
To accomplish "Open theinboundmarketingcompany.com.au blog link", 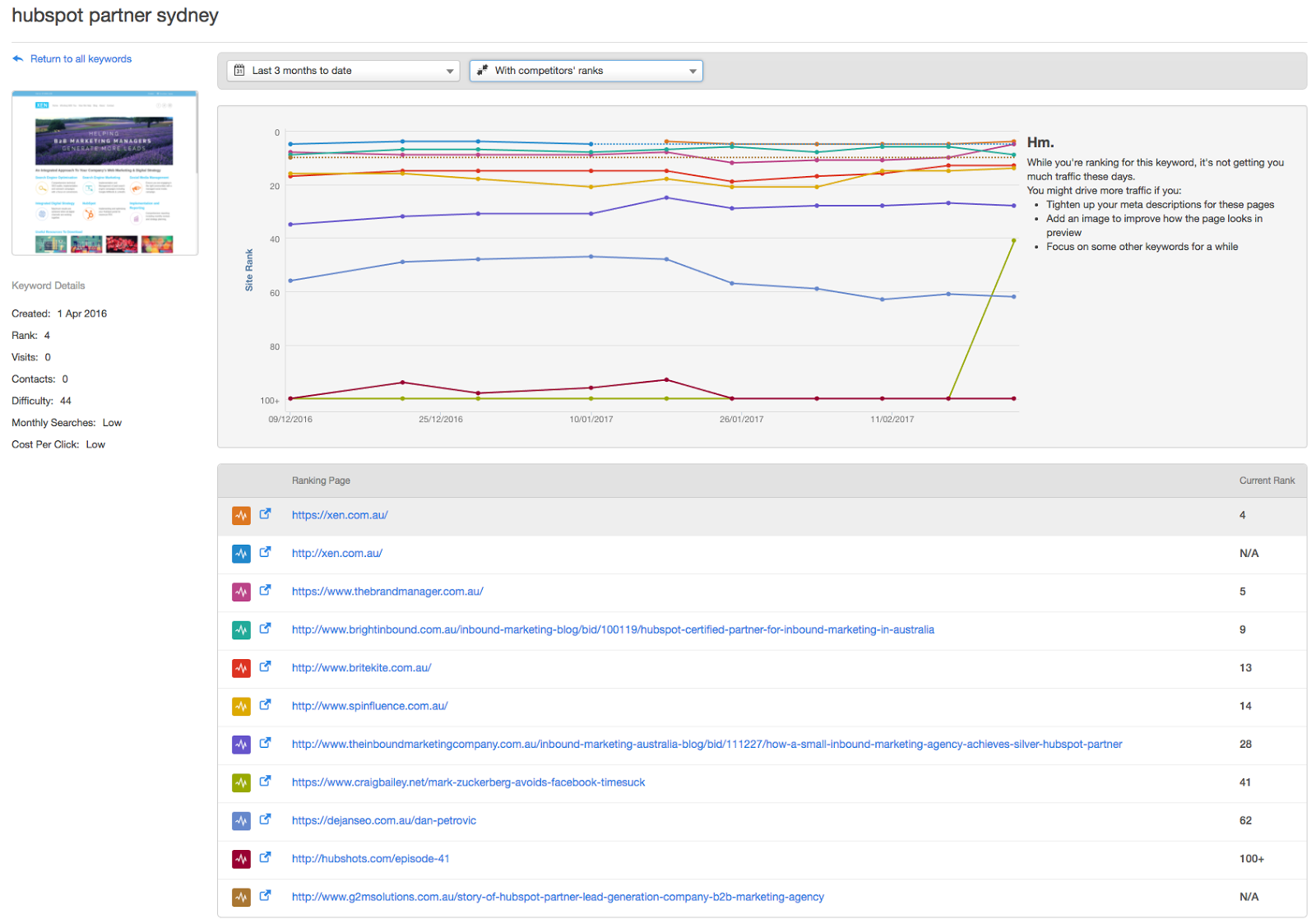I will coord(707,745).
